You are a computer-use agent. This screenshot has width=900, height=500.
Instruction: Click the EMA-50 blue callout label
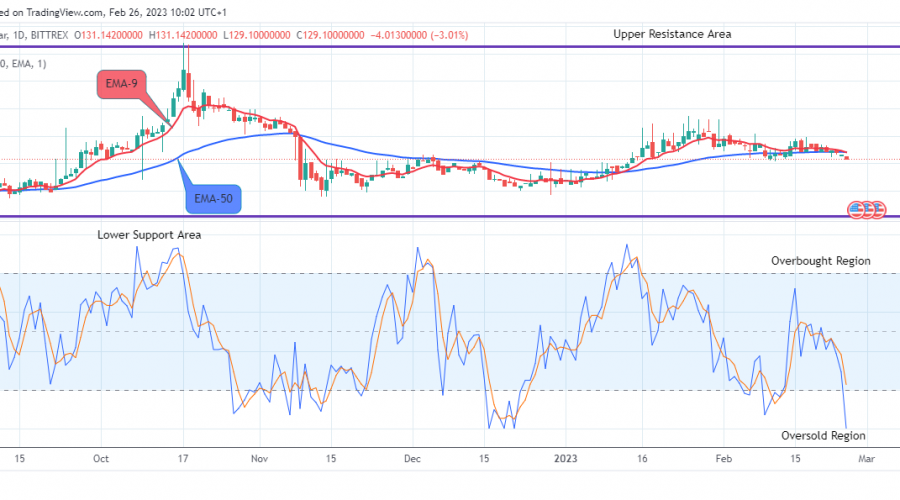pyautogui.click(x=214, y=199)
